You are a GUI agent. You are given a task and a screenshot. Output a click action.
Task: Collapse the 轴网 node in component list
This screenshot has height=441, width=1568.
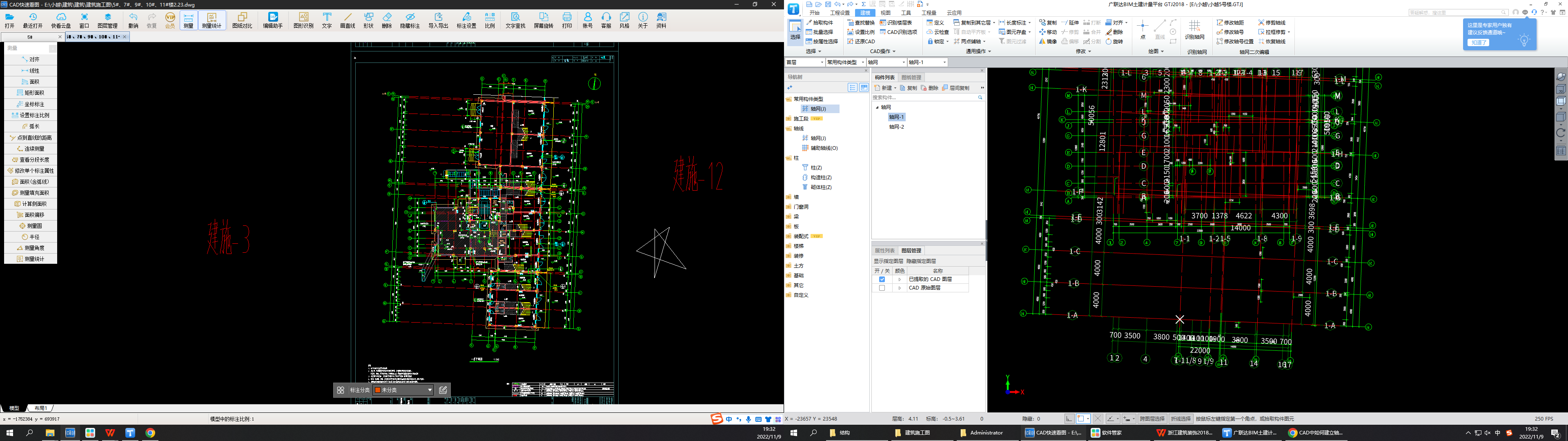(877, 107)
